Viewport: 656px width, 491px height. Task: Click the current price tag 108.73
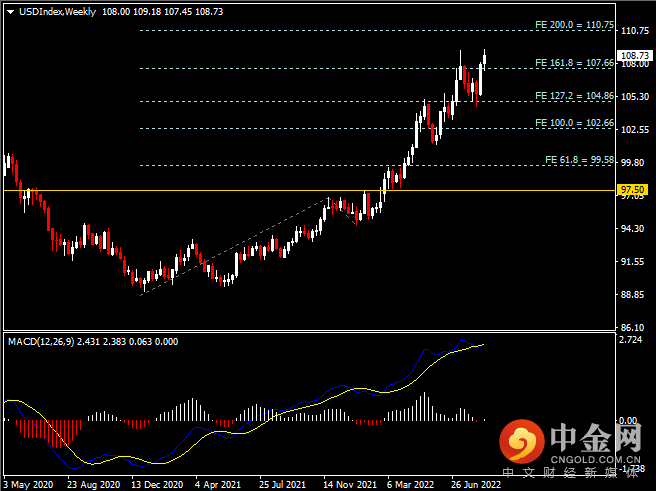click(x=635, y=56)
